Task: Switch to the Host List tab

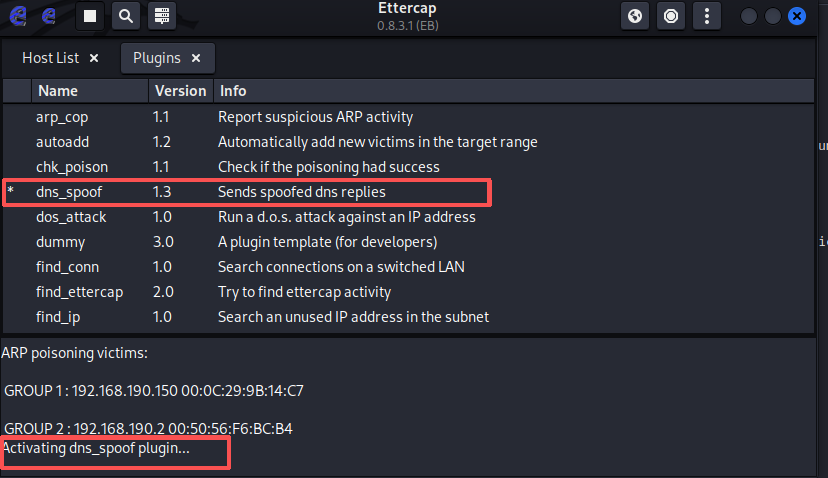Action: point(50,58)
